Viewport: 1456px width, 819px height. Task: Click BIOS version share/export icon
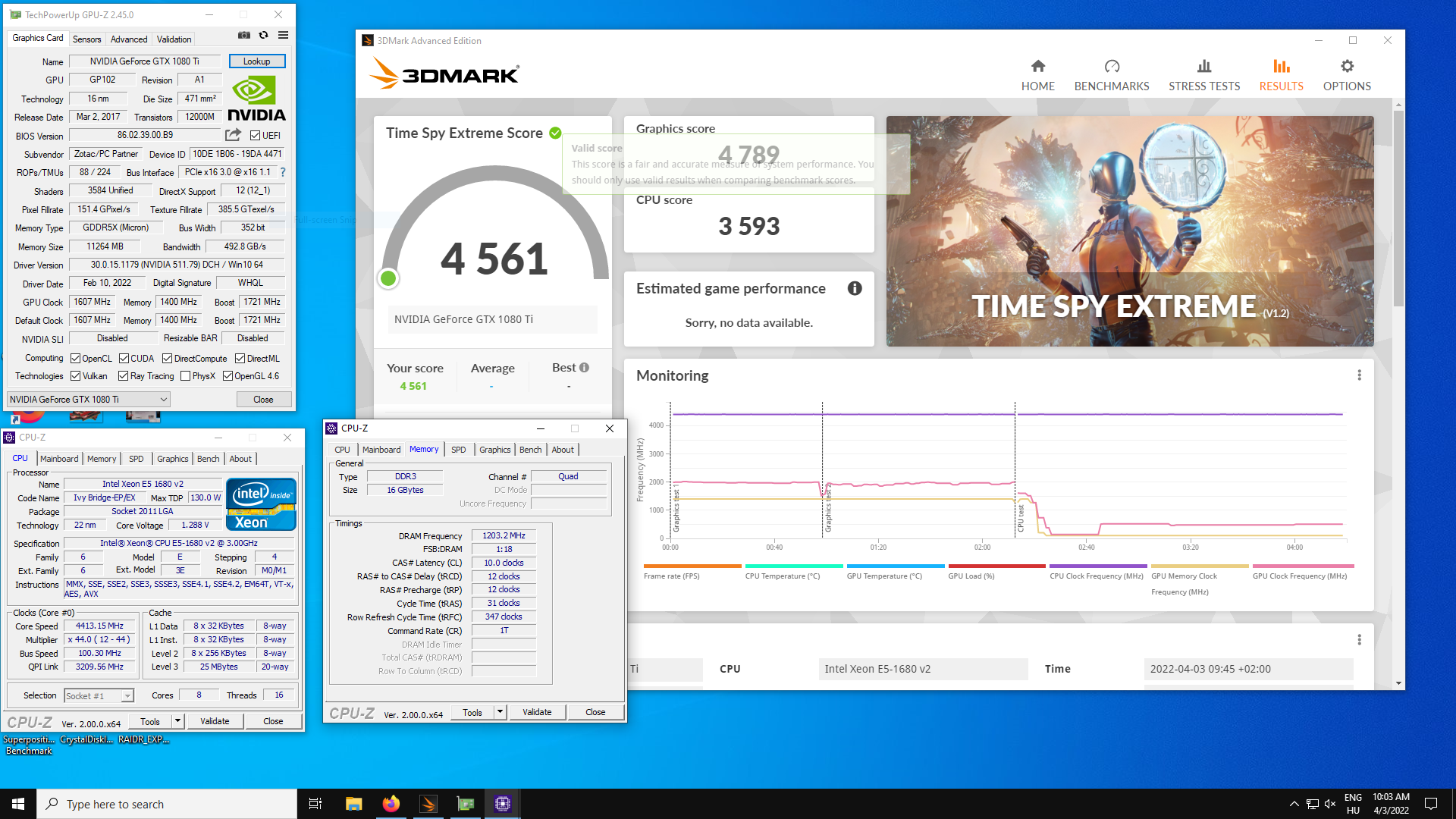233,135
